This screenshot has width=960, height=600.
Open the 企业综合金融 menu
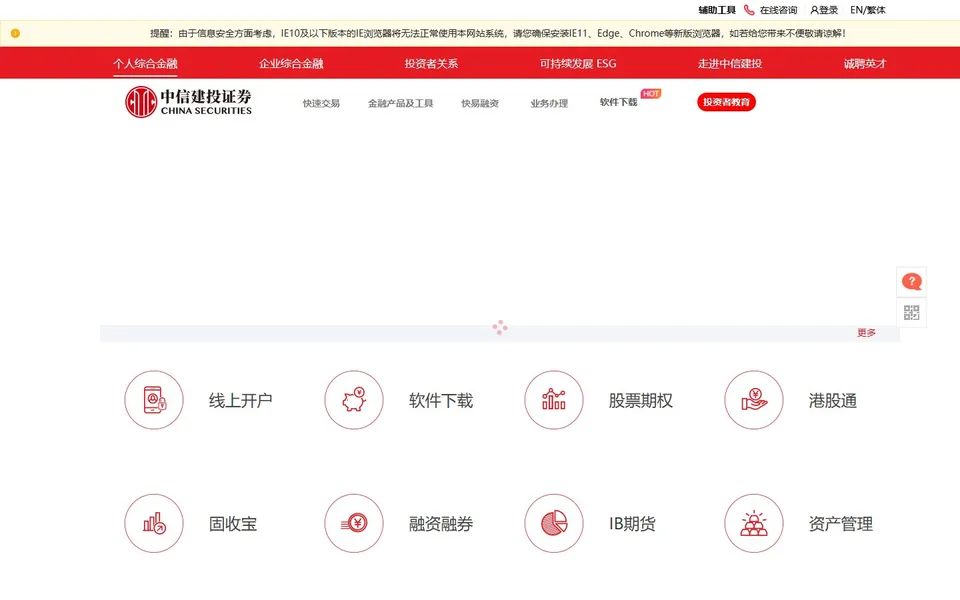coord(291,63)
